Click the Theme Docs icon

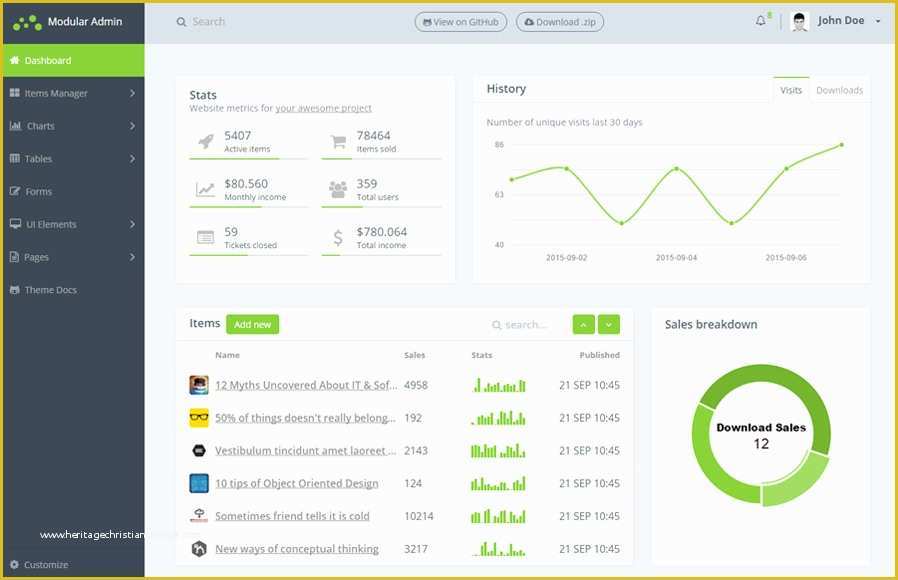click(15, 290)
